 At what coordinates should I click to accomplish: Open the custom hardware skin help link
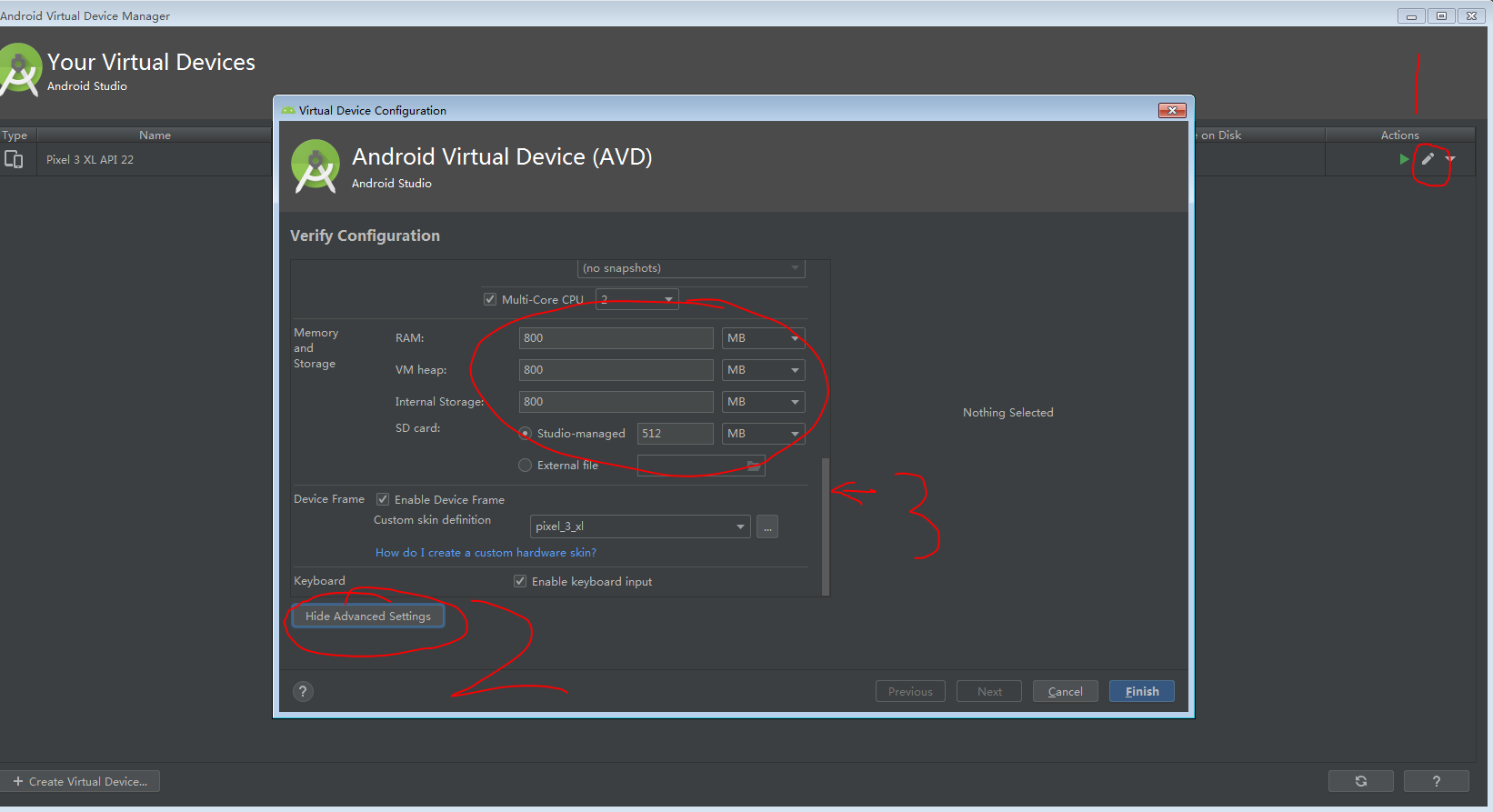tap(486, 553)
